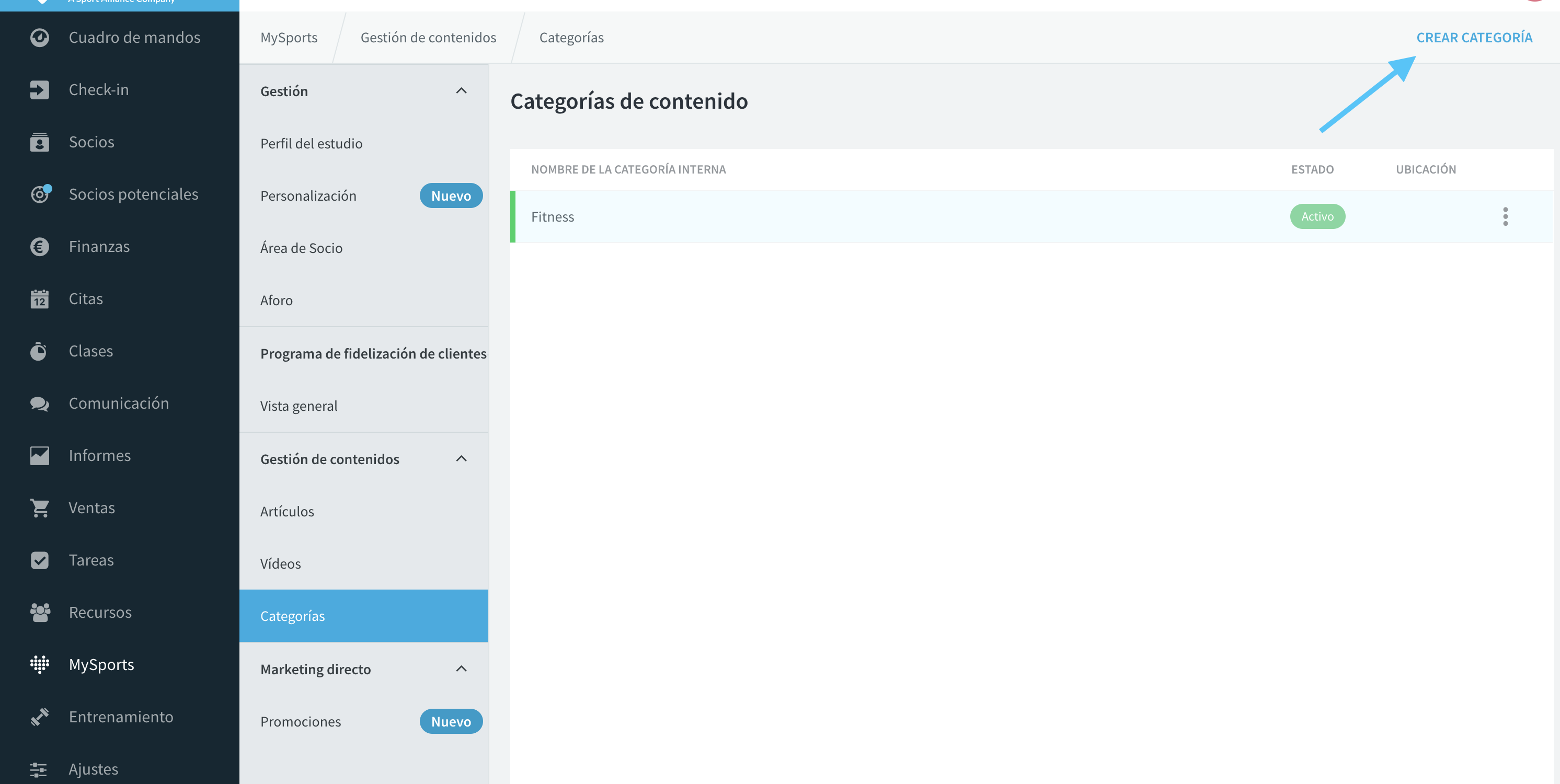Click the Gestión section heading text
The width and height of the screenshot is (1560, 784).
[x=284, y=91]
